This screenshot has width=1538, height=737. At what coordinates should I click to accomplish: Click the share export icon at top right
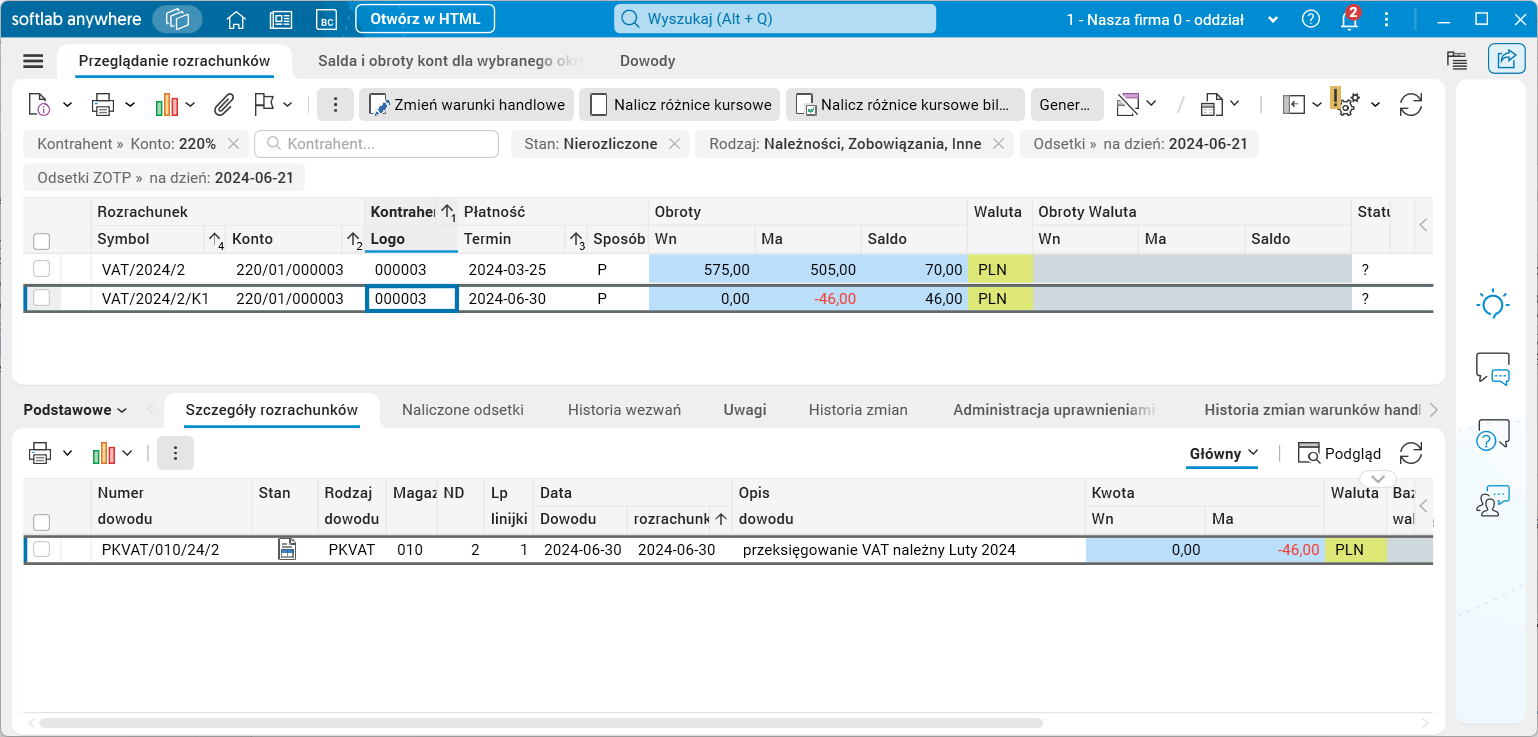click(1505, 59)
